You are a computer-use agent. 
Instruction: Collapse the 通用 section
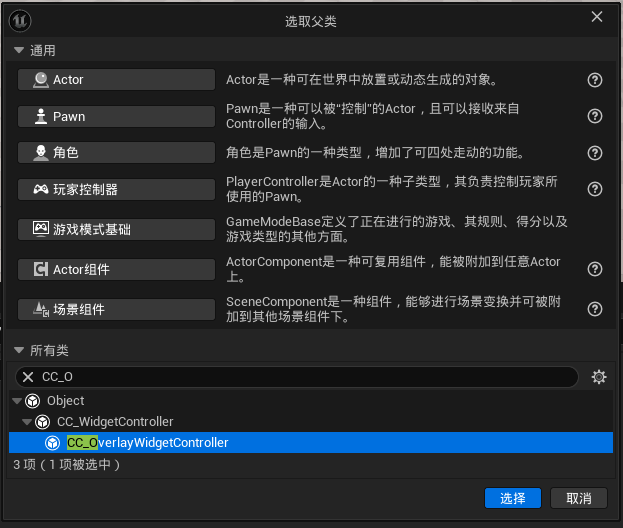click(19, 50)
